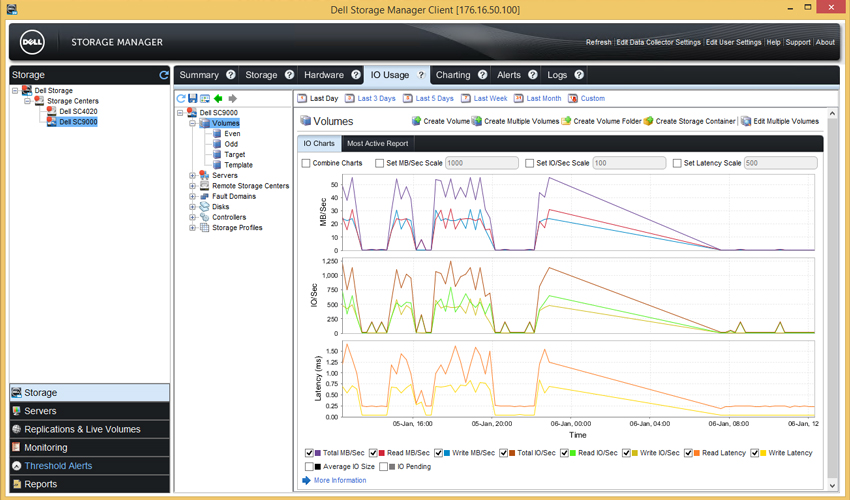The width and height of the screenshot is (850, 500).
Task: Open help for the Summary tab
Action: [x=230, y=75]
